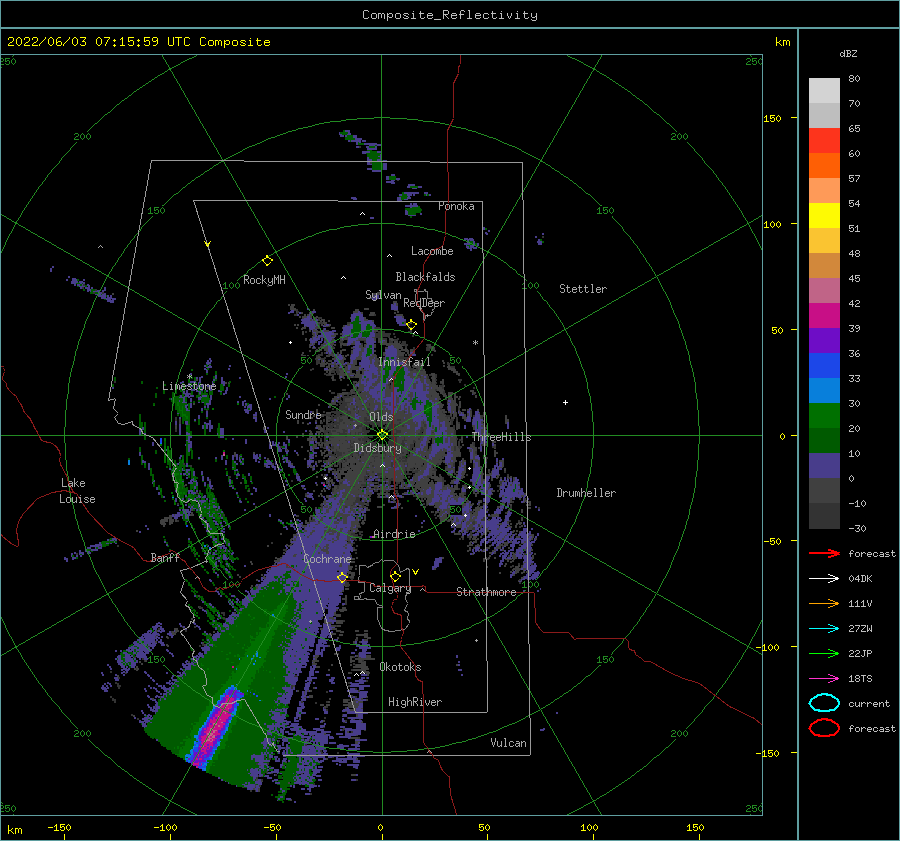Click the Calgary city label
This screenshot has width=900, height=841.
pos(390,588)
